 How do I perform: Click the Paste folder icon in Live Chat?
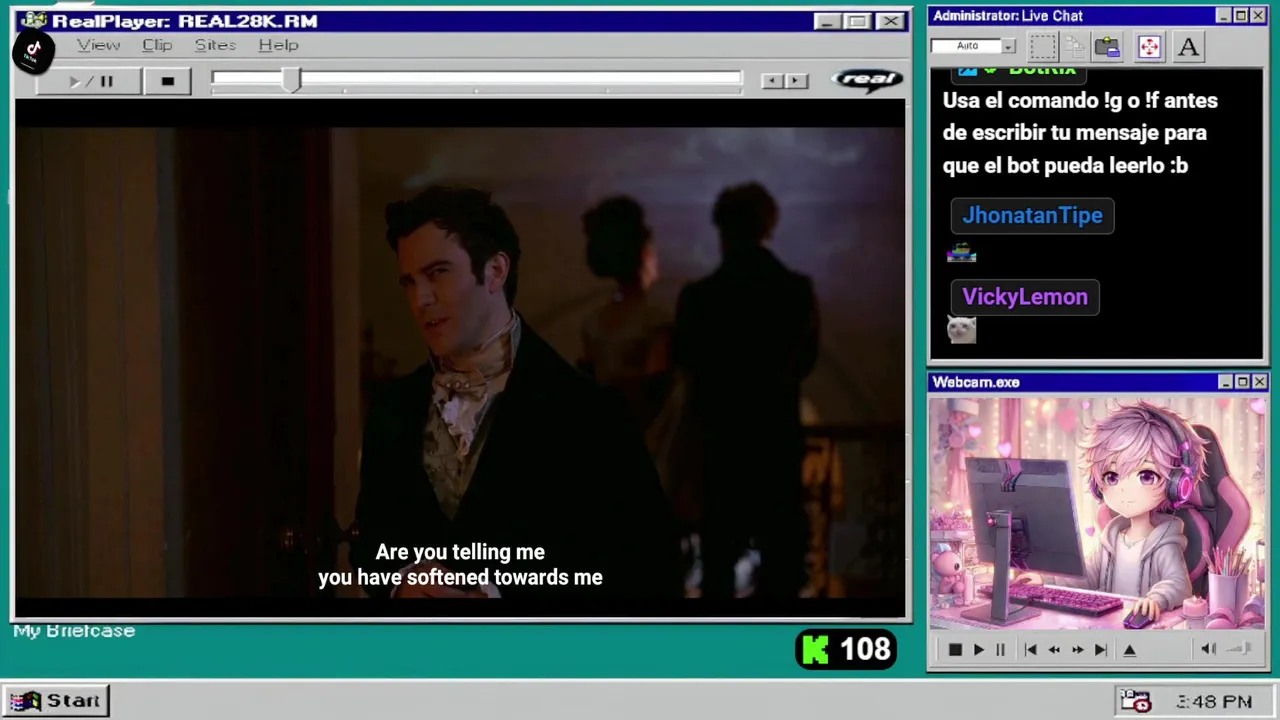click(1107, 46)
